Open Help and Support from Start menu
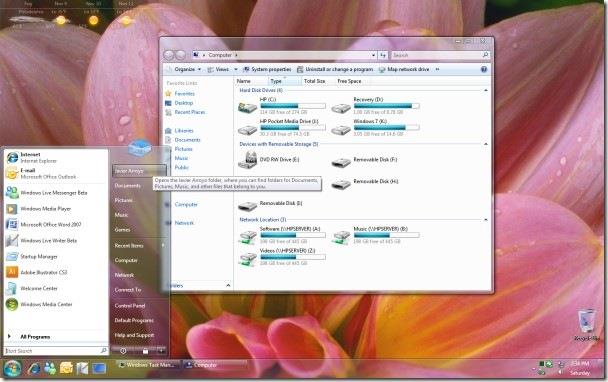 point(134,335)
